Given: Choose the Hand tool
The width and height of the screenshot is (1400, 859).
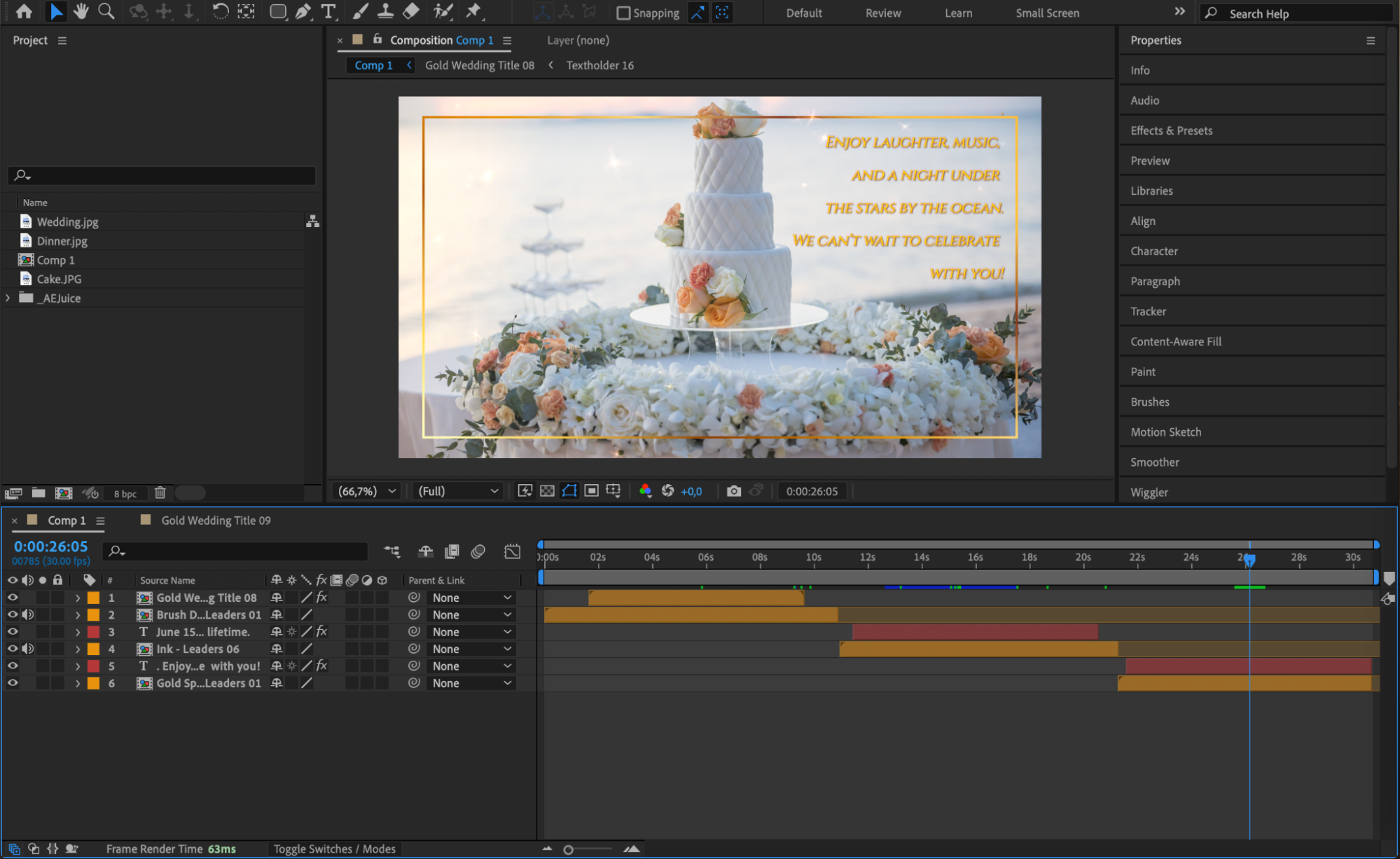Looking at the screenshot, I should point(81,11).
